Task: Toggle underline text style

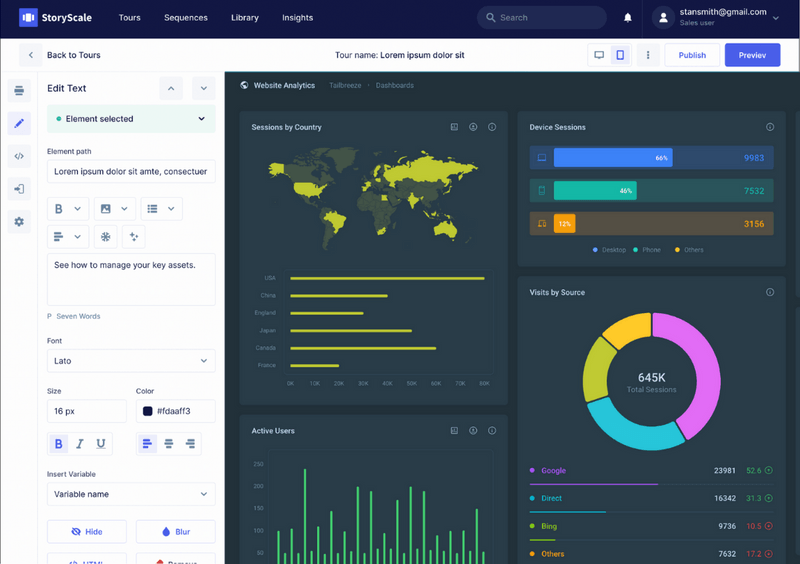Action: coord(101,444)
